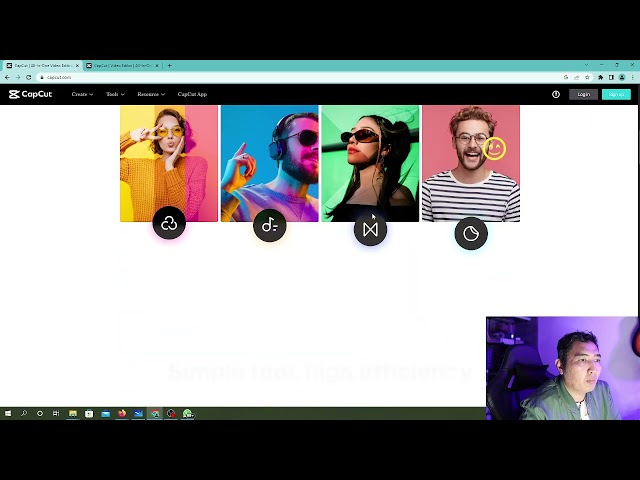Toggle the browser side panel icon
640x480 pixels.
pyautogui.click(x=611, y=77)
